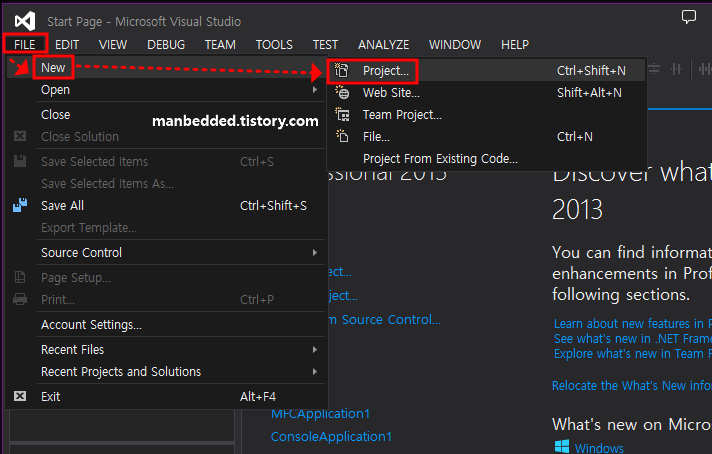Open the TOOLS menu
This screenshot has height=454, width=712.
[274, 44]
